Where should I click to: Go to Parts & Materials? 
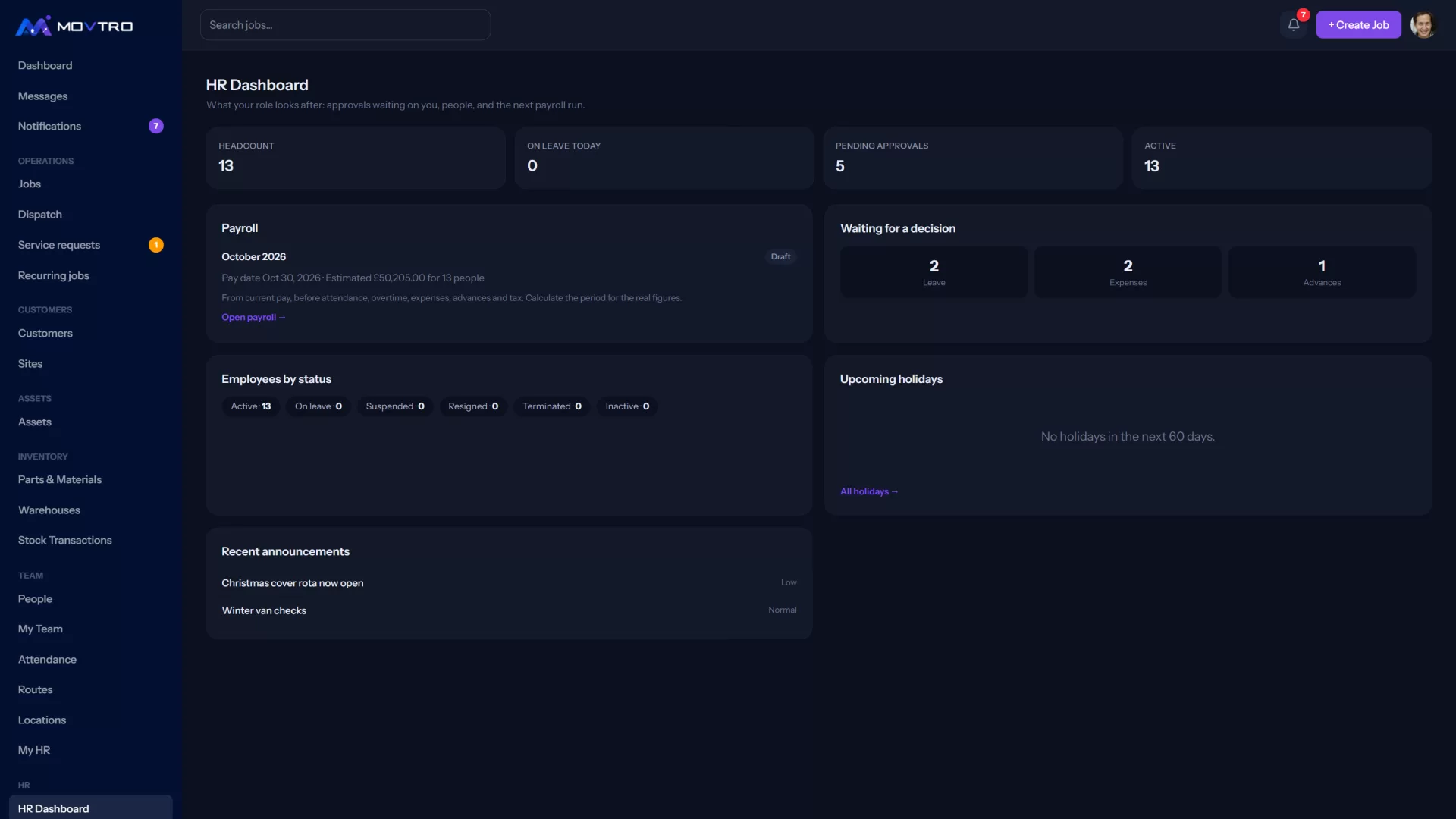(91, 479)
